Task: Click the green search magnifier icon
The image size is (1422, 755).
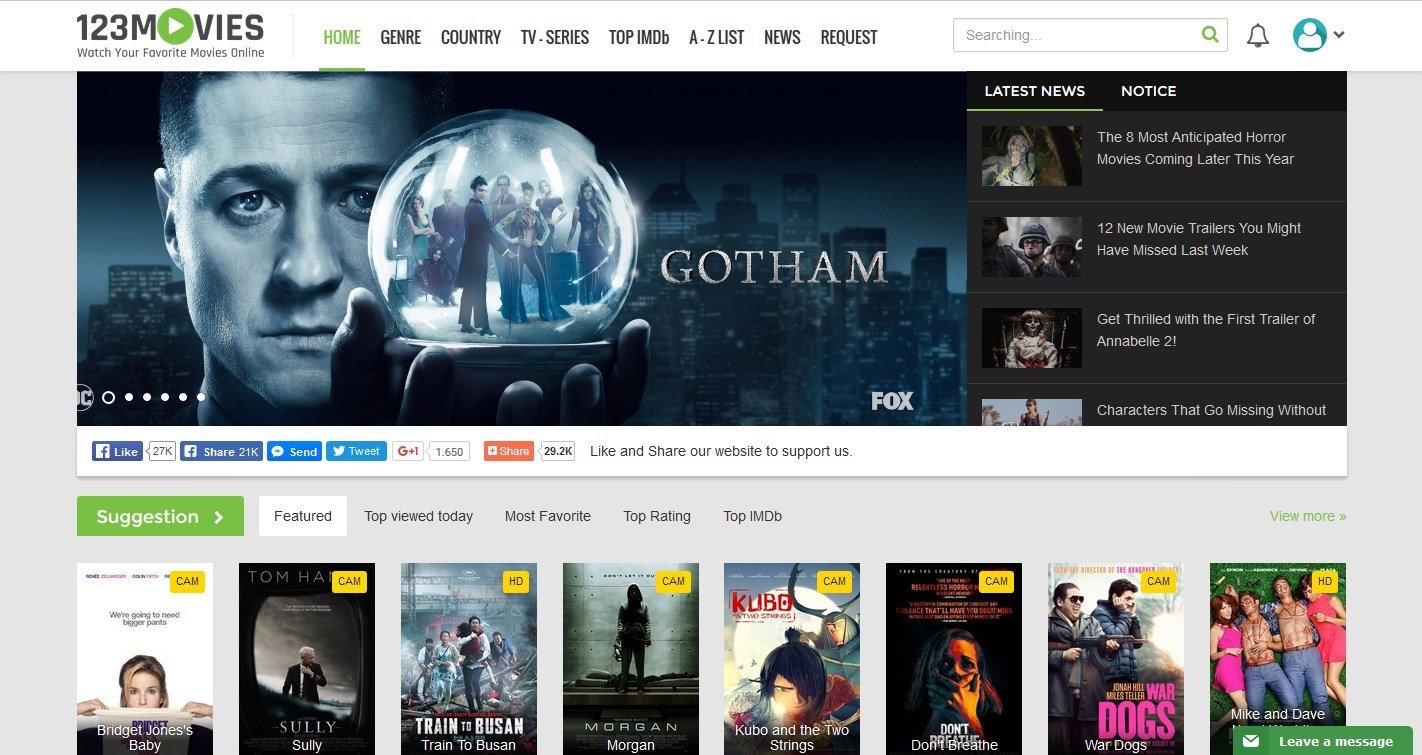Action: pyautogui.click(x=1210, y=35)
